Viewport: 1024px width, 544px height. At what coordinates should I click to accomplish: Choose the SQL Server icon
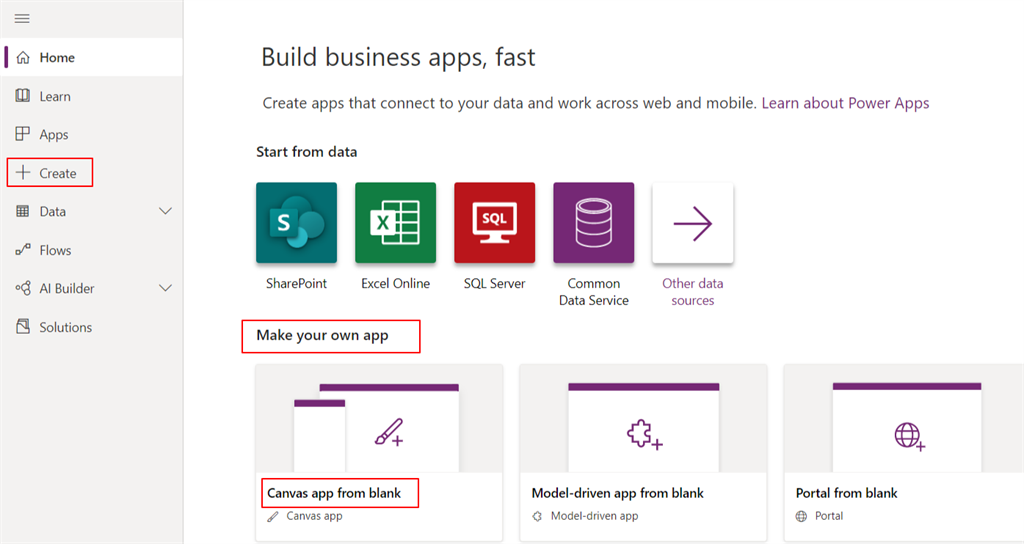(x=494, y=223)
